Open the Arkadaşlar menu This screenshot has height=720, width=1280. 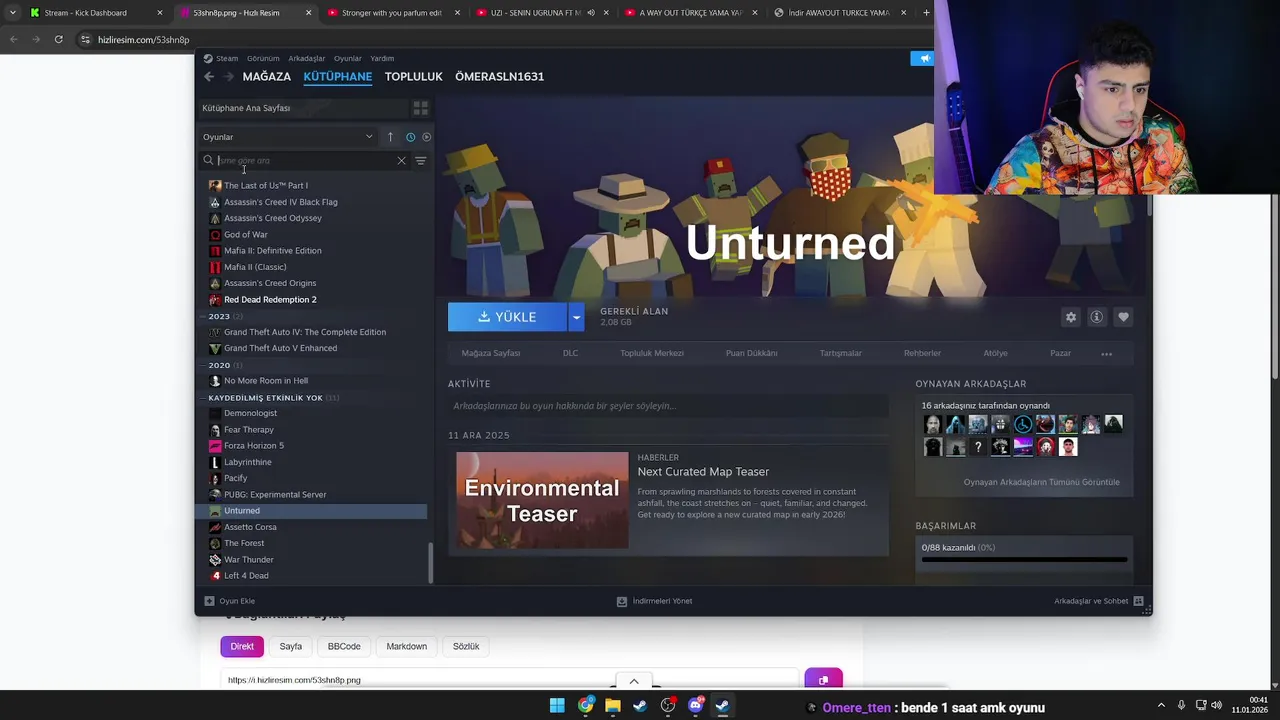pyautogui.click(x=307, y=58)
